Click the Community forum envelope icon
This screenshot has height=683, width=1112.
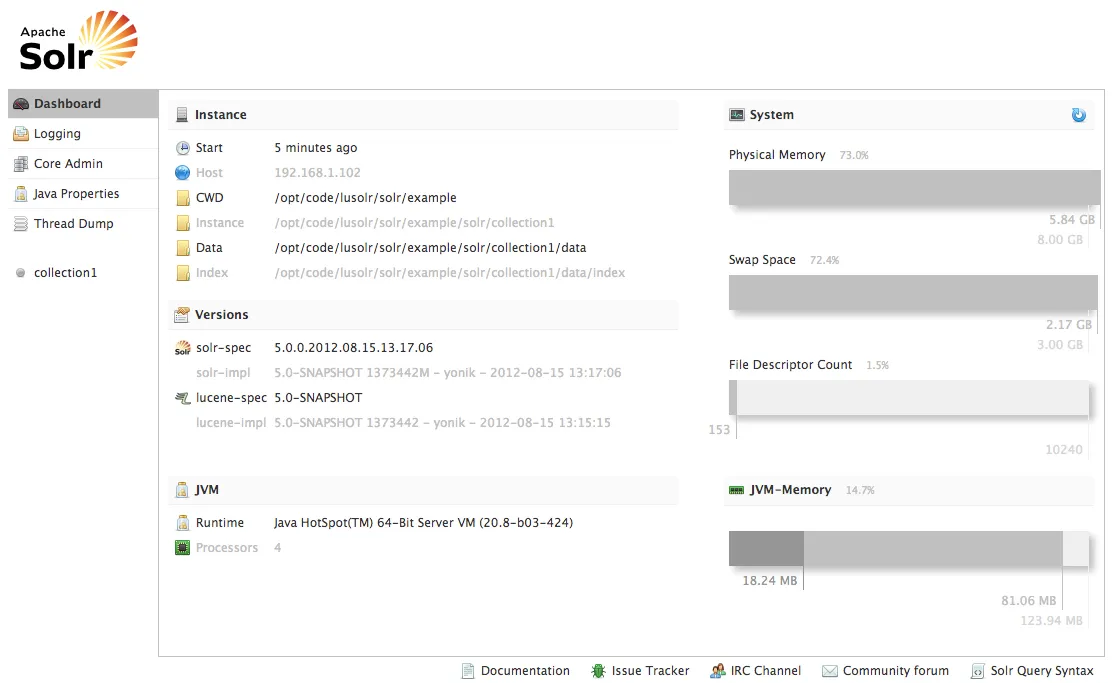830,671
